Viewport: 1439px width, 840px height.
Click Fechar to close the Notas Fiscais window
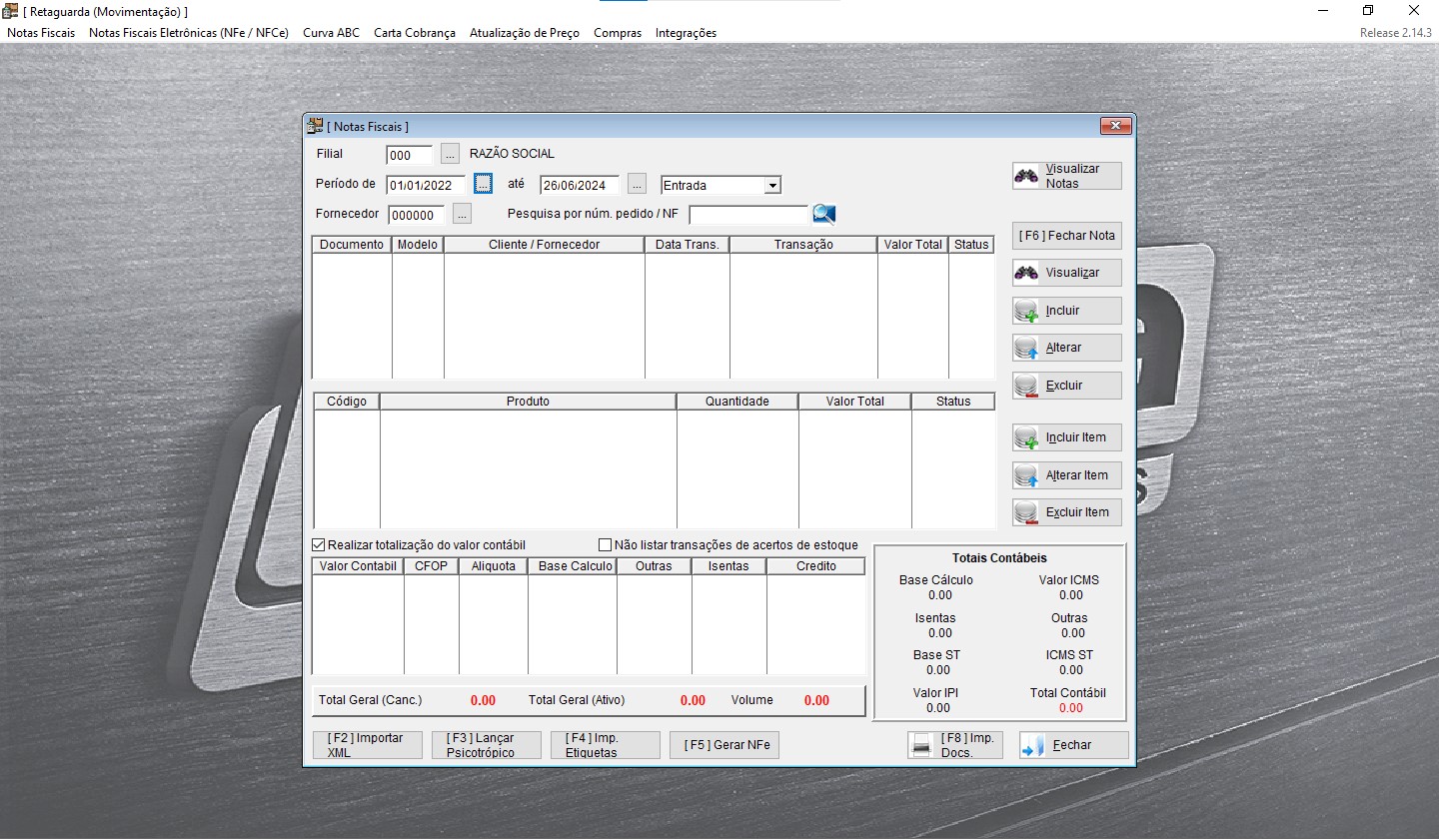click(x=1073, y=745)
